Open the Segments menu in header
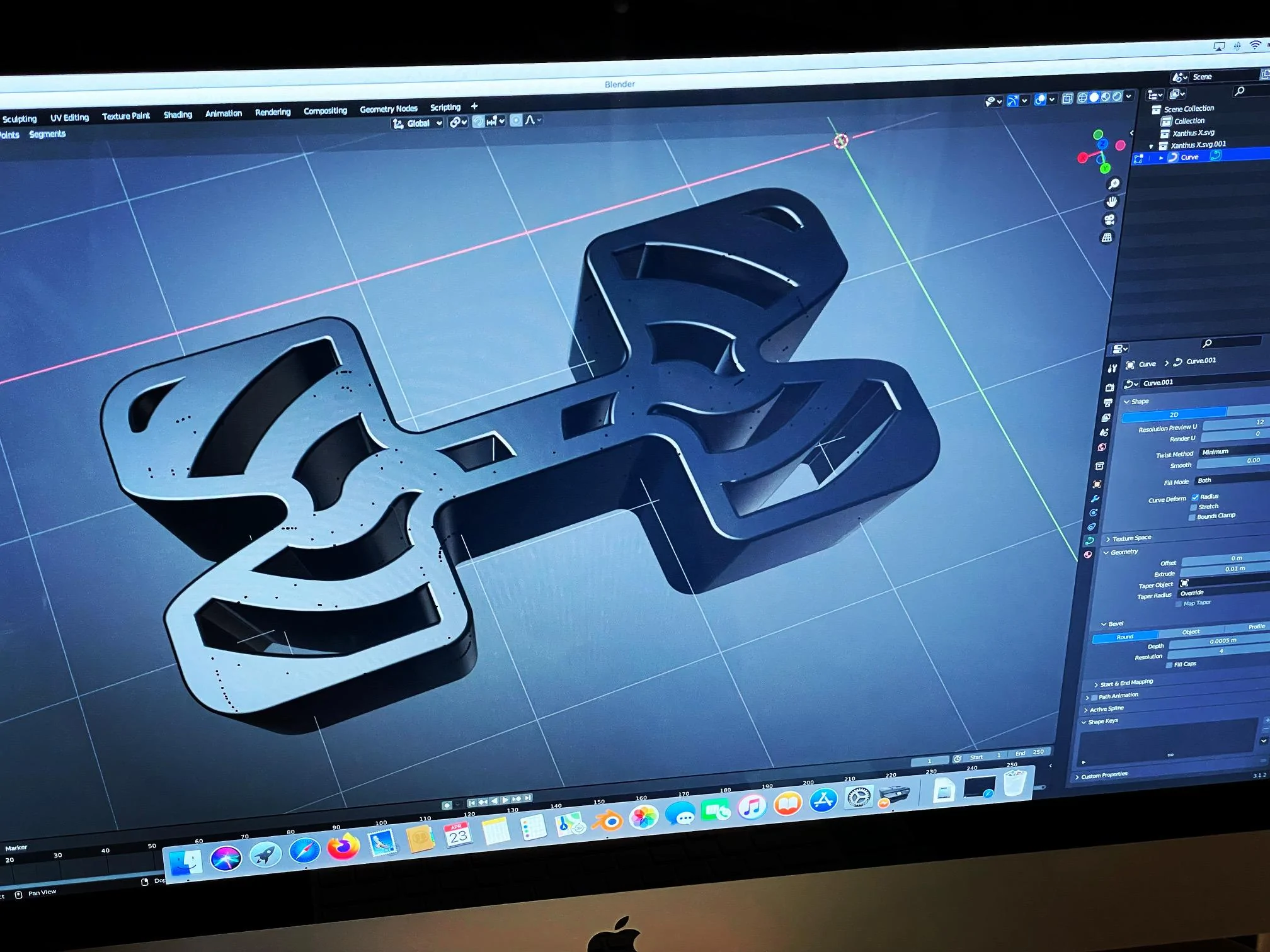This screenshot has width=1270, height=952. tap(47, 134)
